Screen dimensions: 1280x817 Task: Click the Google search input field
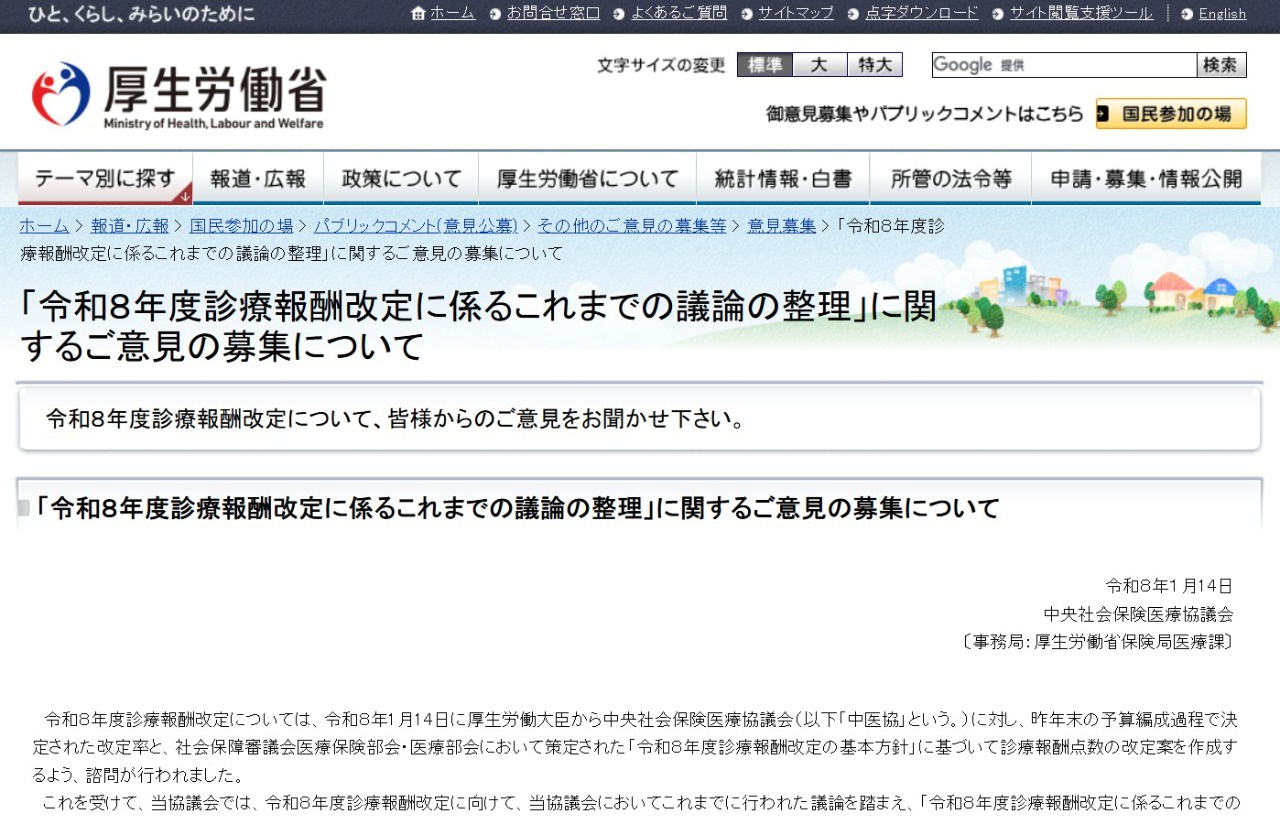1064,65
